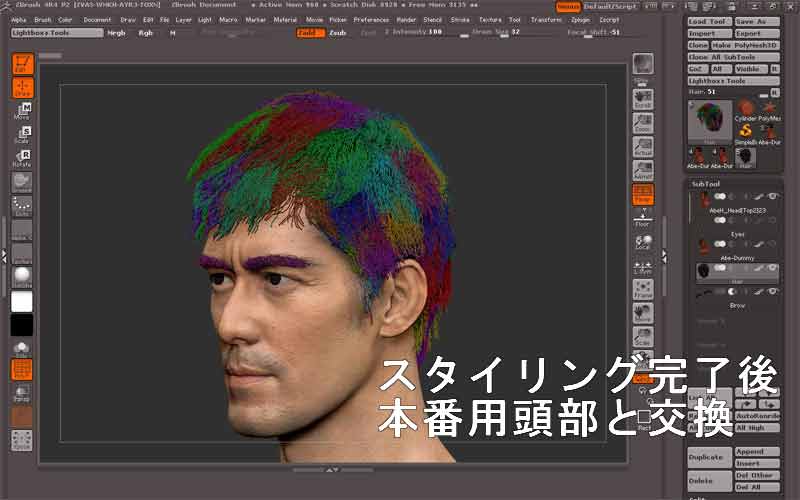Toggle the M material mode
Viewport: 800px width, 500px height.
[173, 33]
